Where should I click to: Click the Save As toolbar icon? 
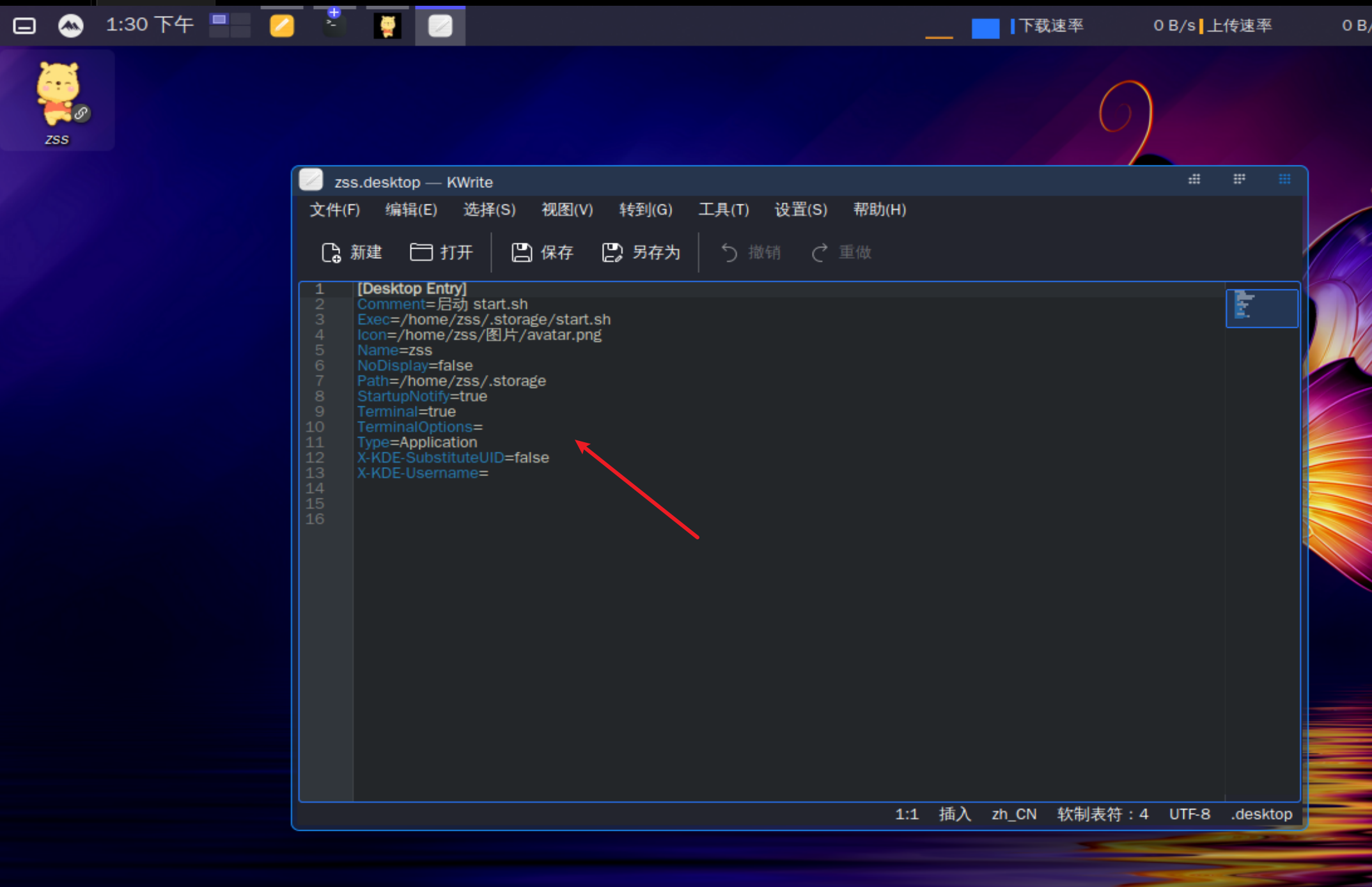pos(612,252)
